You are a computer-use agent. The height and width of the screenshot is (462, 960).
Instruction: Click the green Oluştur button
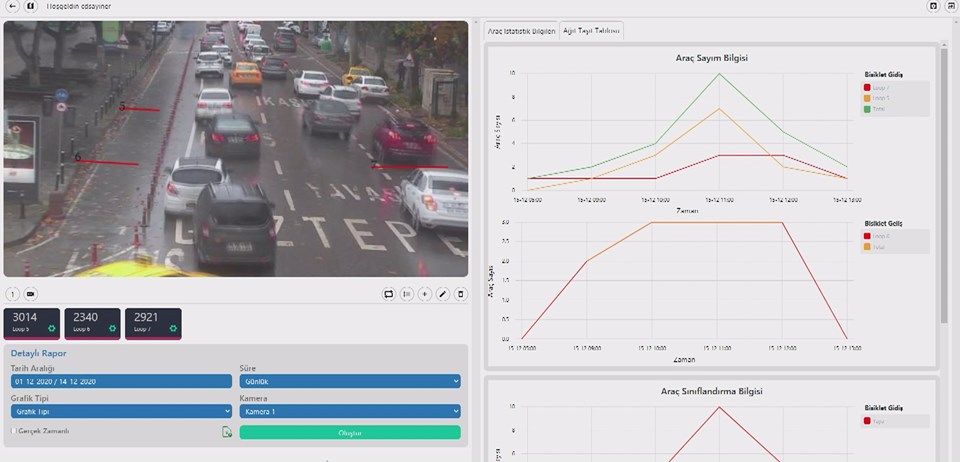350,433
